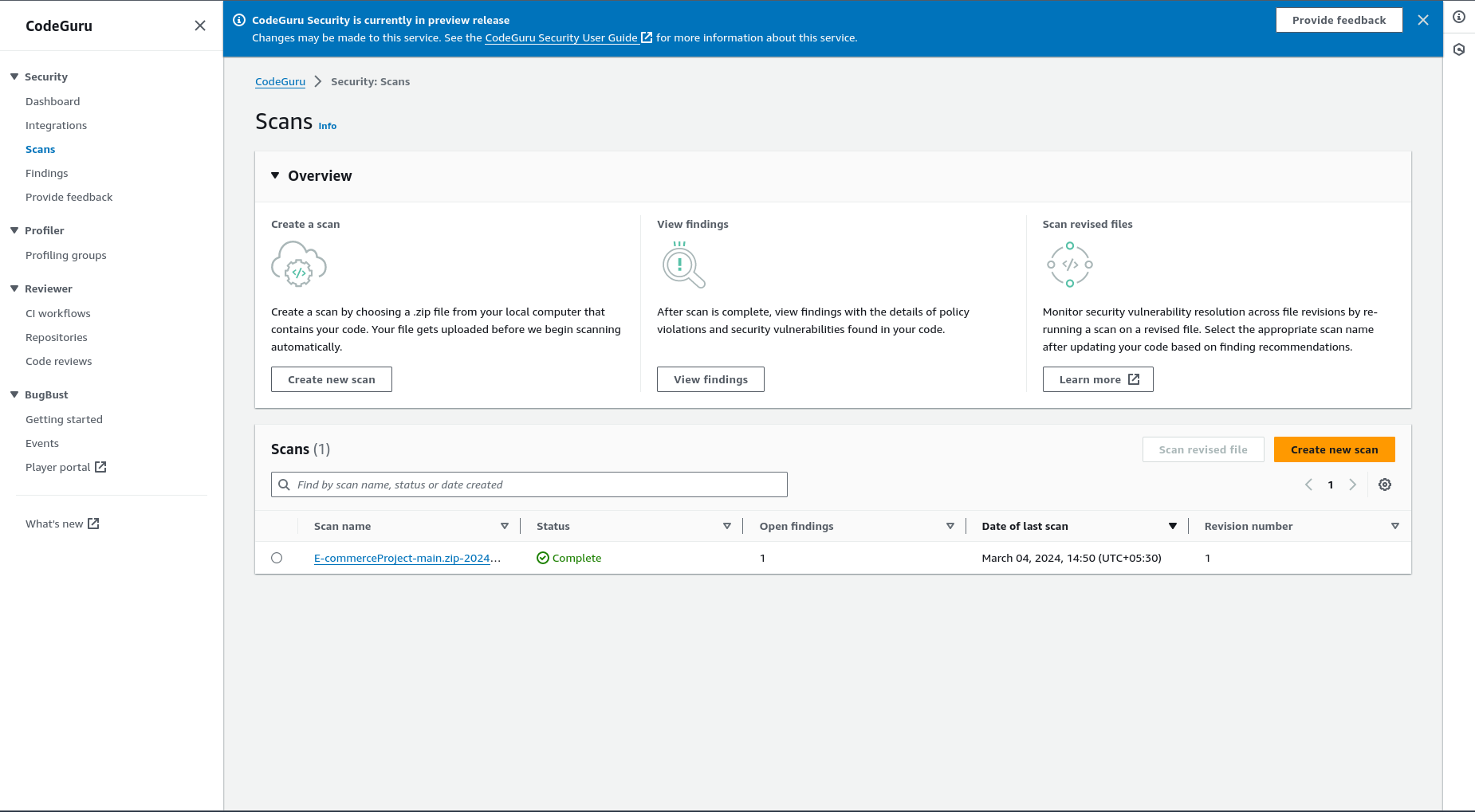Go to next page of scans
The height and width of the screenshot is (812, 1475).
click(1352, 484)
